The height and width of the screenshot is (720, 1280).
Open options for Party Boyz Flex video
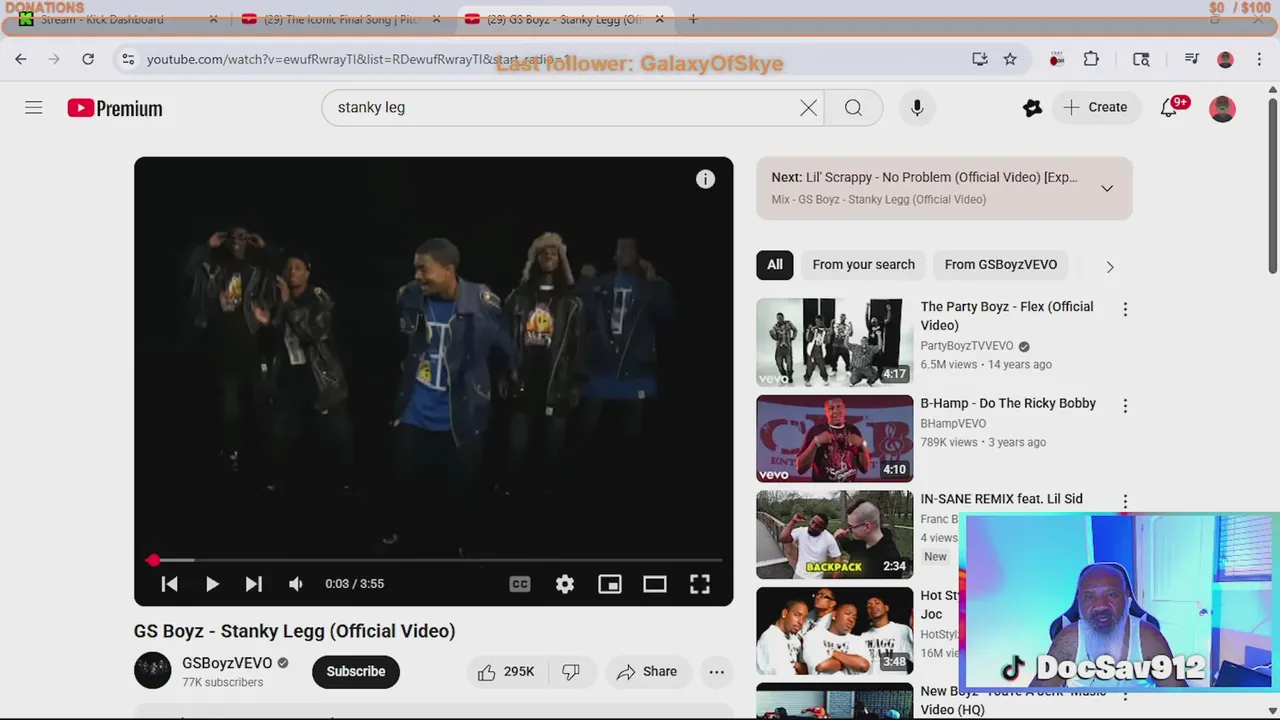coord(1125,310)
